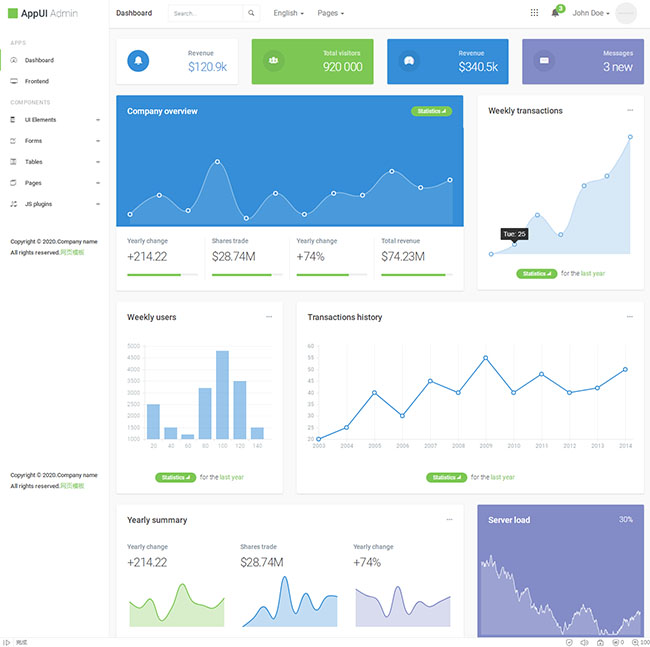Open the English language dropdown
Viewport: 650px width, 647px height.
coord(288,13)
